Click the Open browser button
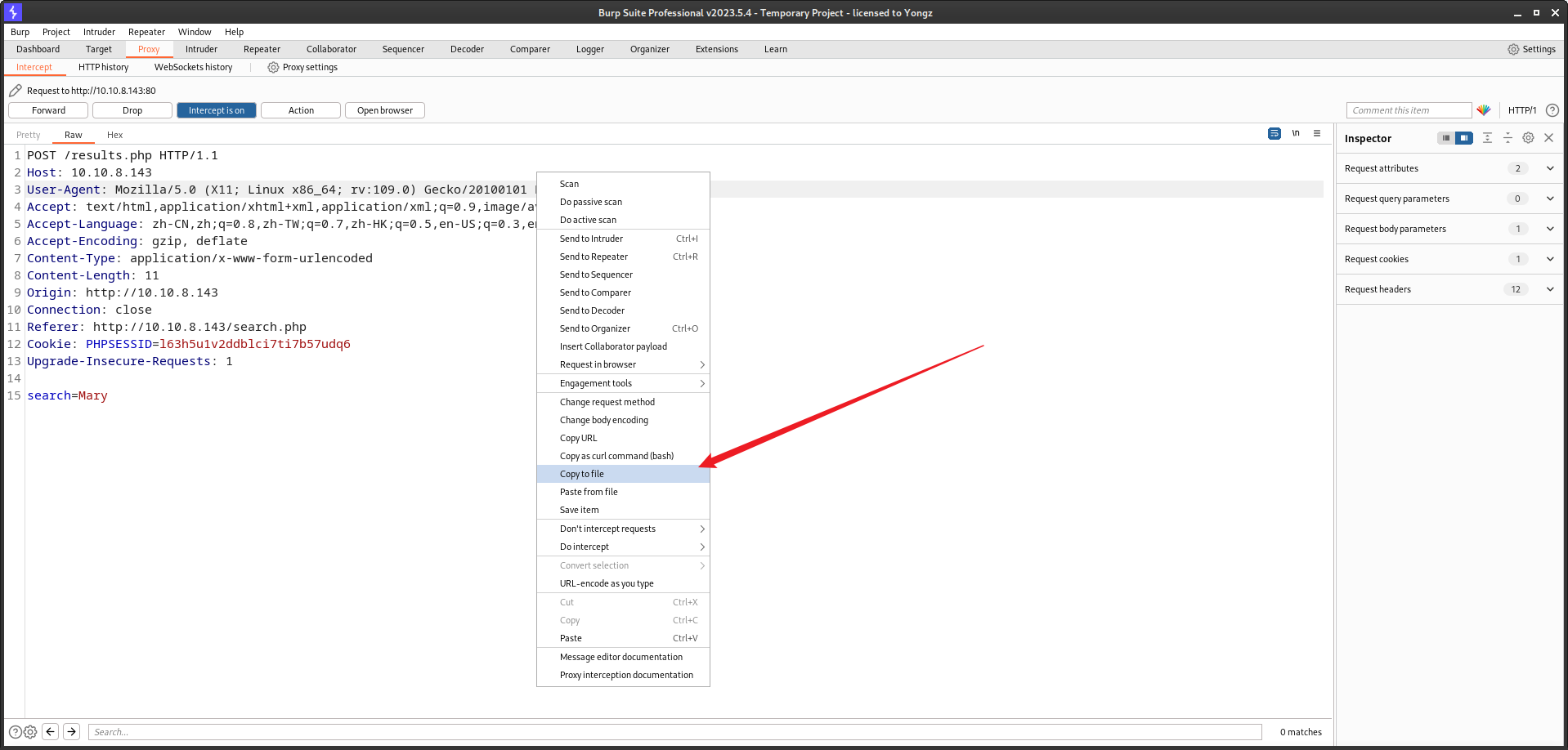This screenshot has height=750, width=1568. (384, 110)
